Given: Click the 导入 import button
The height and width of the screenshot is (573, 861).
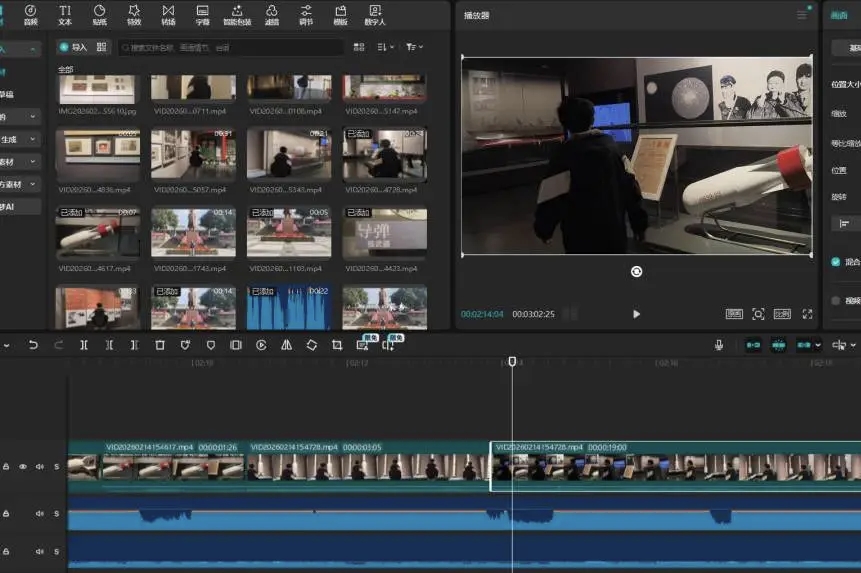Looking at the screenshot, I should [x=73, y=47].
